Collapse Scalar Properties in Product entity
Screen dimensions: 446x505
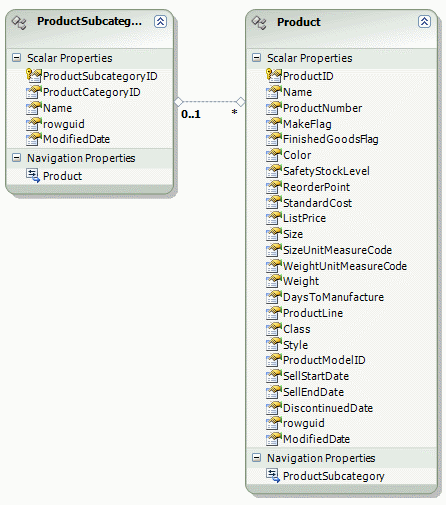pyautogui.click(x=256, y=58)
